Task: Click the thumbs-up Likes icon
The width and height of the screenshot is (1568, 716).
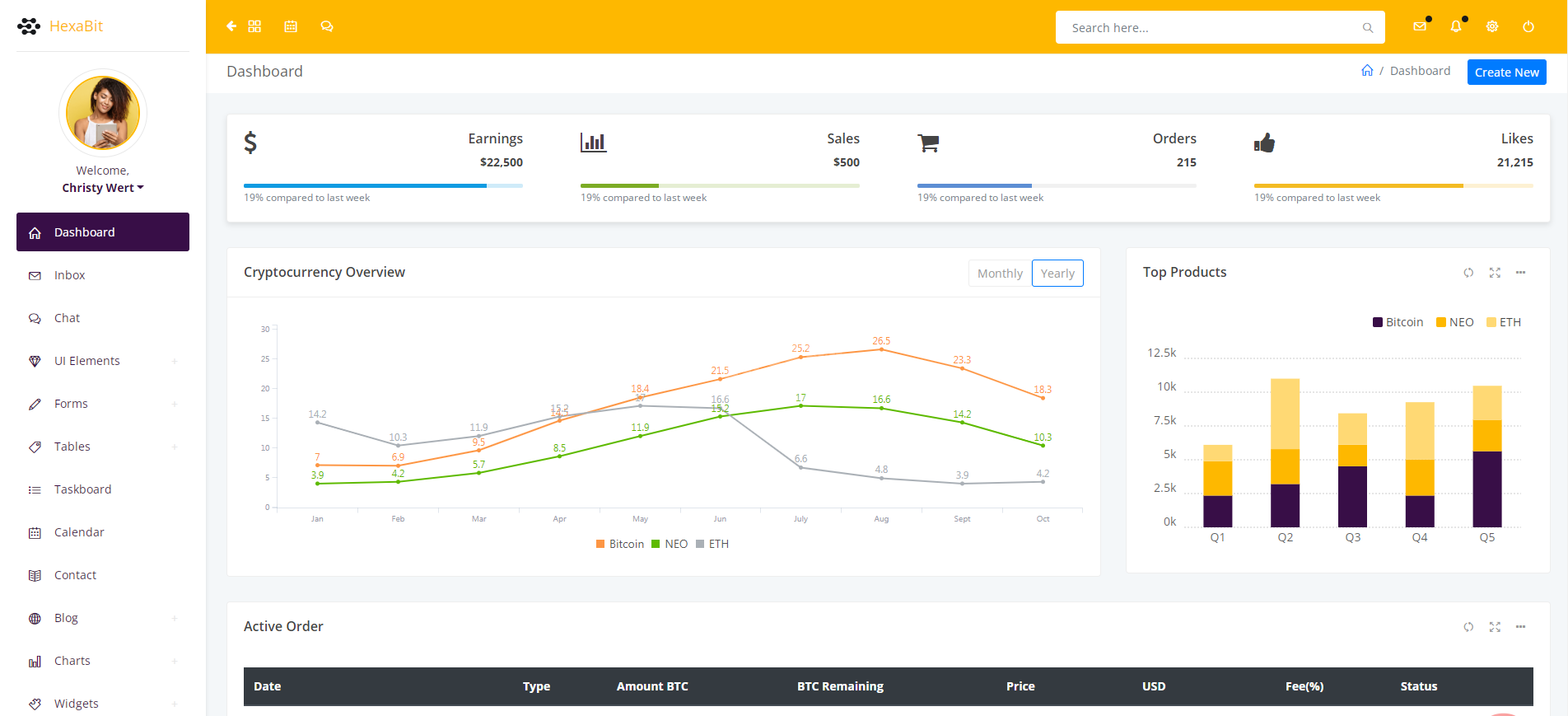Action: (x=1264, y=143)
